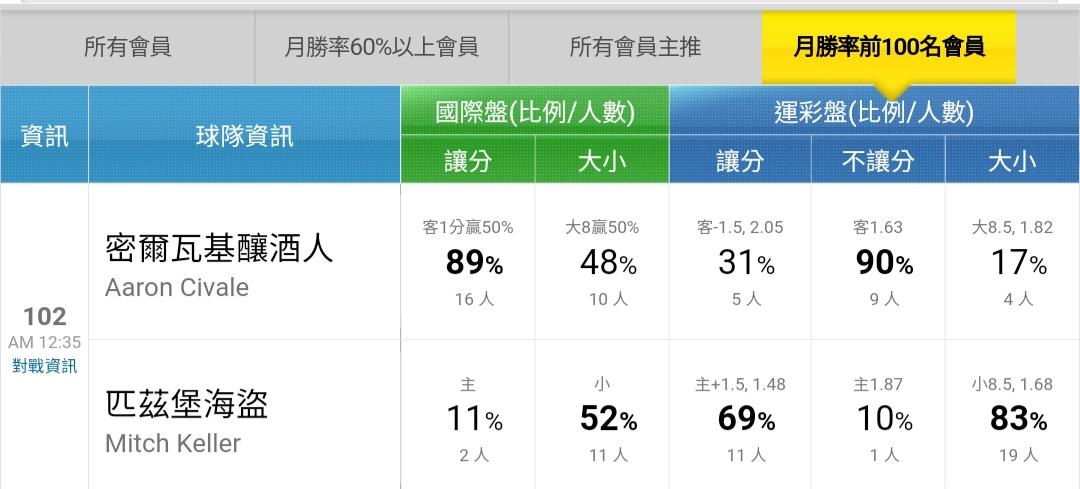
Task: Click the 10% 主1.87 cell
Action: coord(878,417)
